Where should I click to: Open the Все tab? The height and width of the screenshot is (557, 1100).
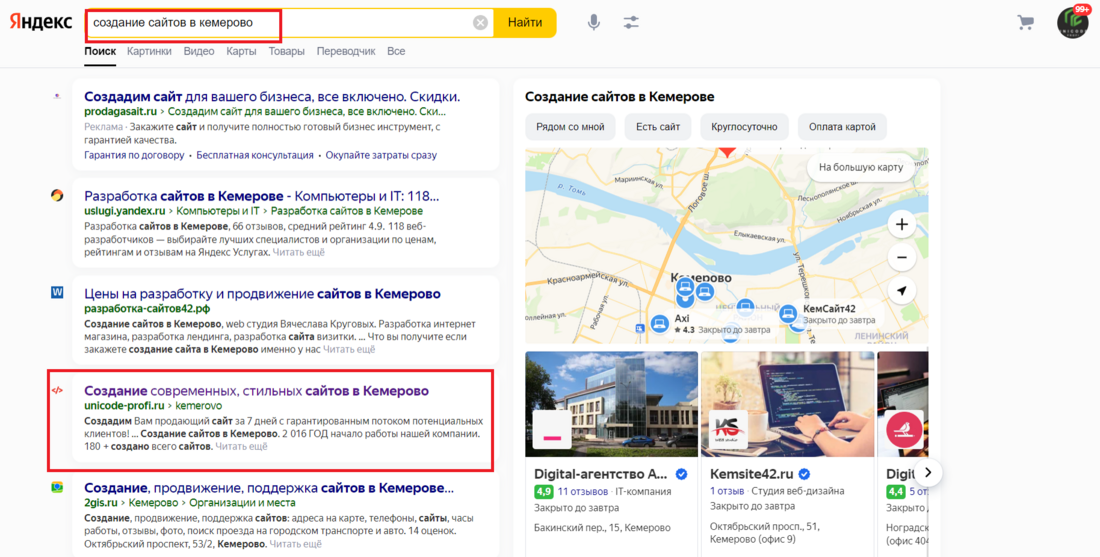(x=396, y=51)
